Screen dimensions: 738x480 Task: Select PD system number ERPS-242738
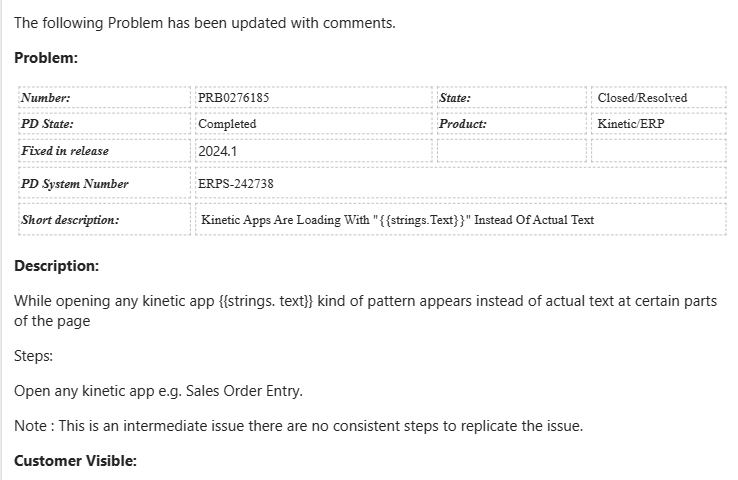point(236,184)
